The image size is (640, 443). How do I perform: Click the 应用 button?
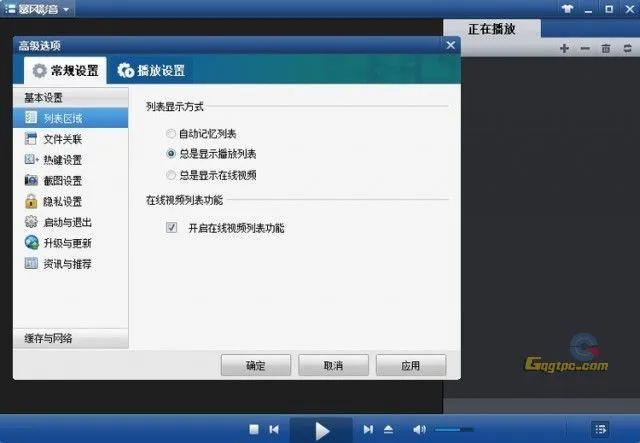click(411, 365)
